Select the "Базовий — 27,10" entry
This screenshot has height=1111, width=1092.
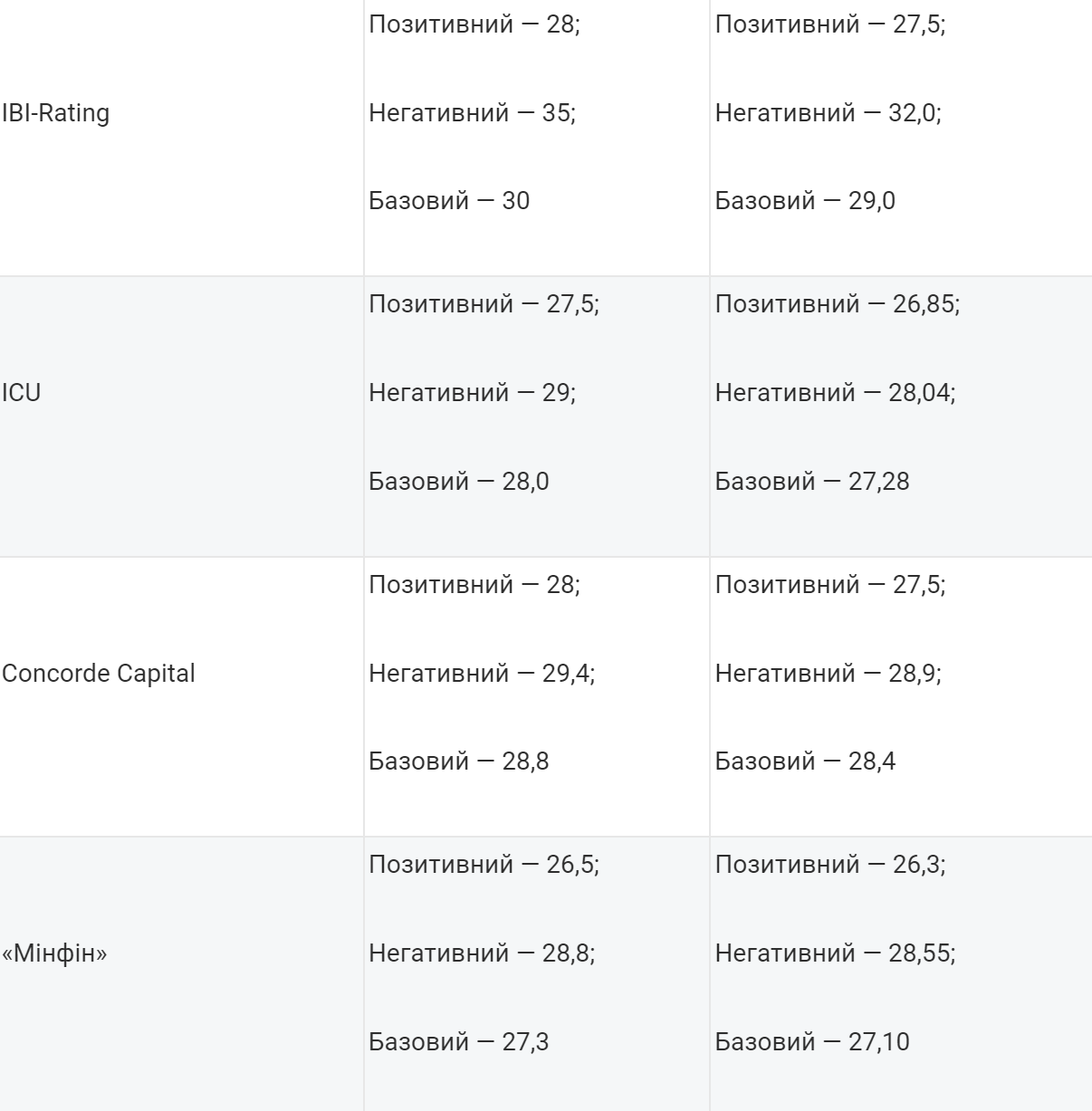(812, 1042)
